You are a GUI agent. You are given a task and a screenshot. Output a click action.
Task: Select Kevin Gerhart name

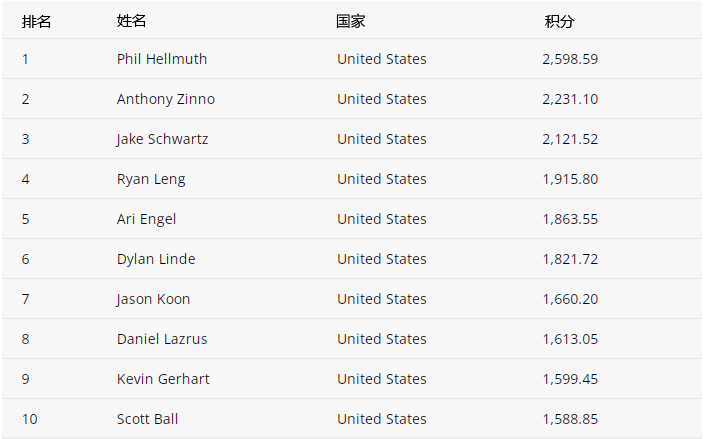coord(163,379)
